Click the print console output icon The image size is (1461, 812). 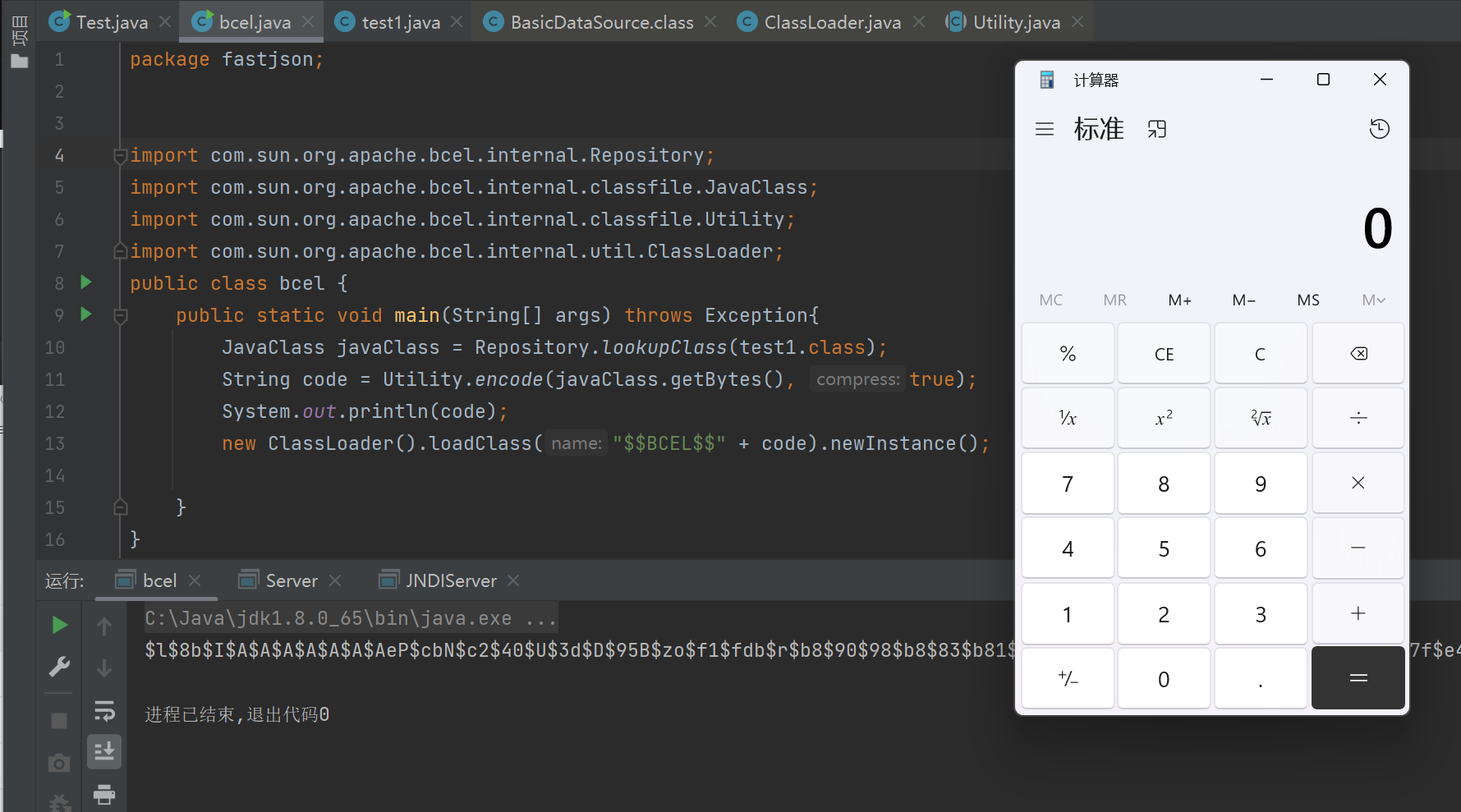pyautogui.click(x=104, y=794)
